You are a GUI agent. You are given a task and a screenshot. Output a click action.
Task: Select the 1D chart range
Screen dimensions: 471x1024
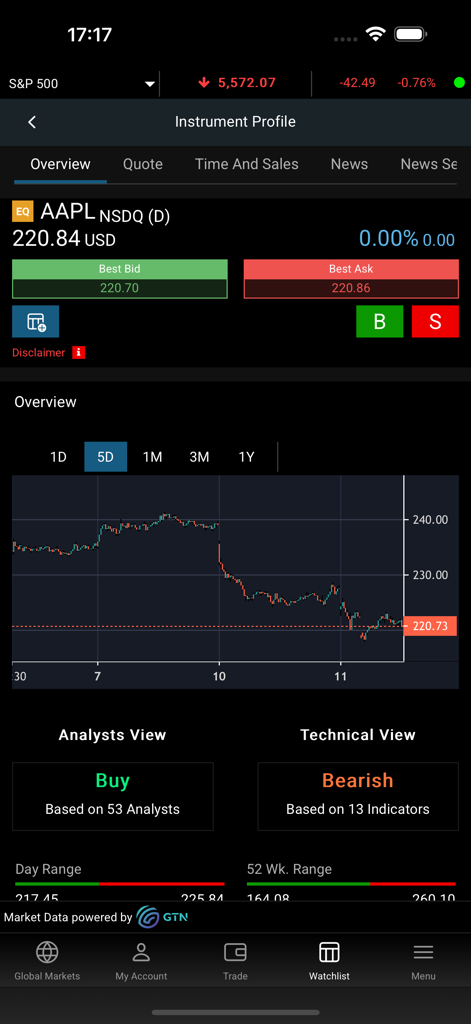(59, 457)
